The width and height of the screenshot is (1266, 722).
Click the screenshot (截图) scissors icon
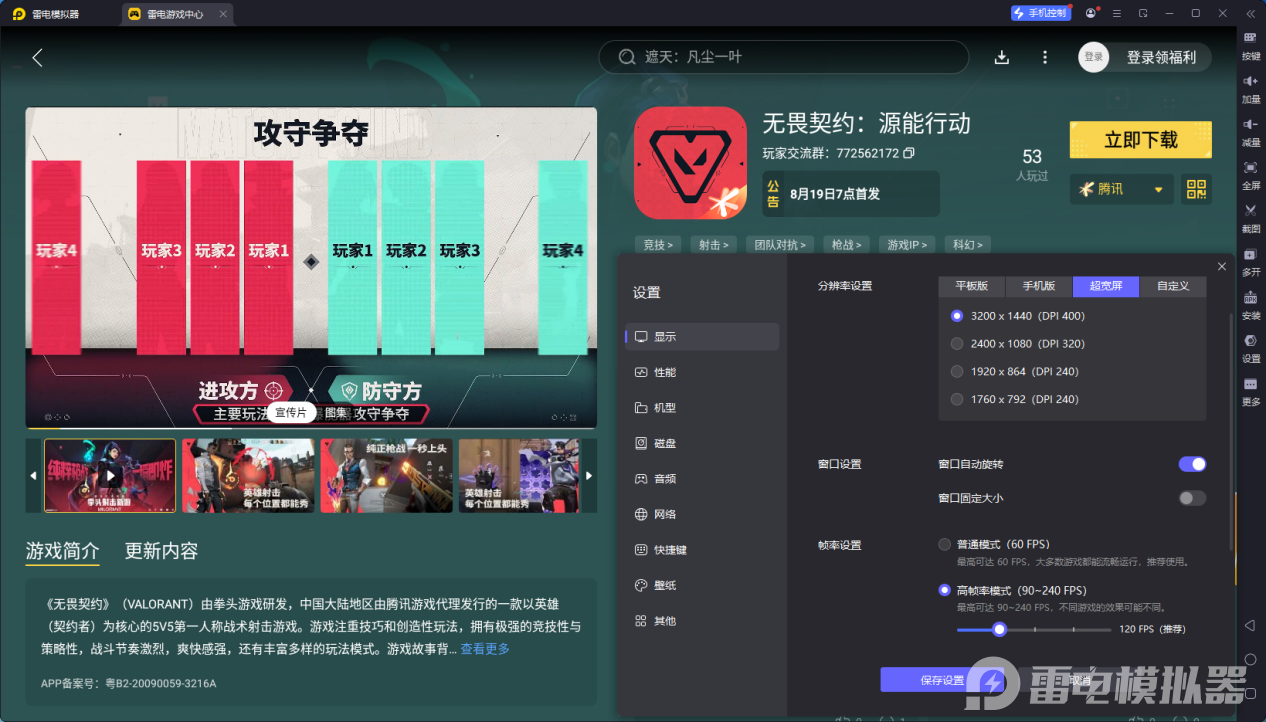coord(1250,211)
